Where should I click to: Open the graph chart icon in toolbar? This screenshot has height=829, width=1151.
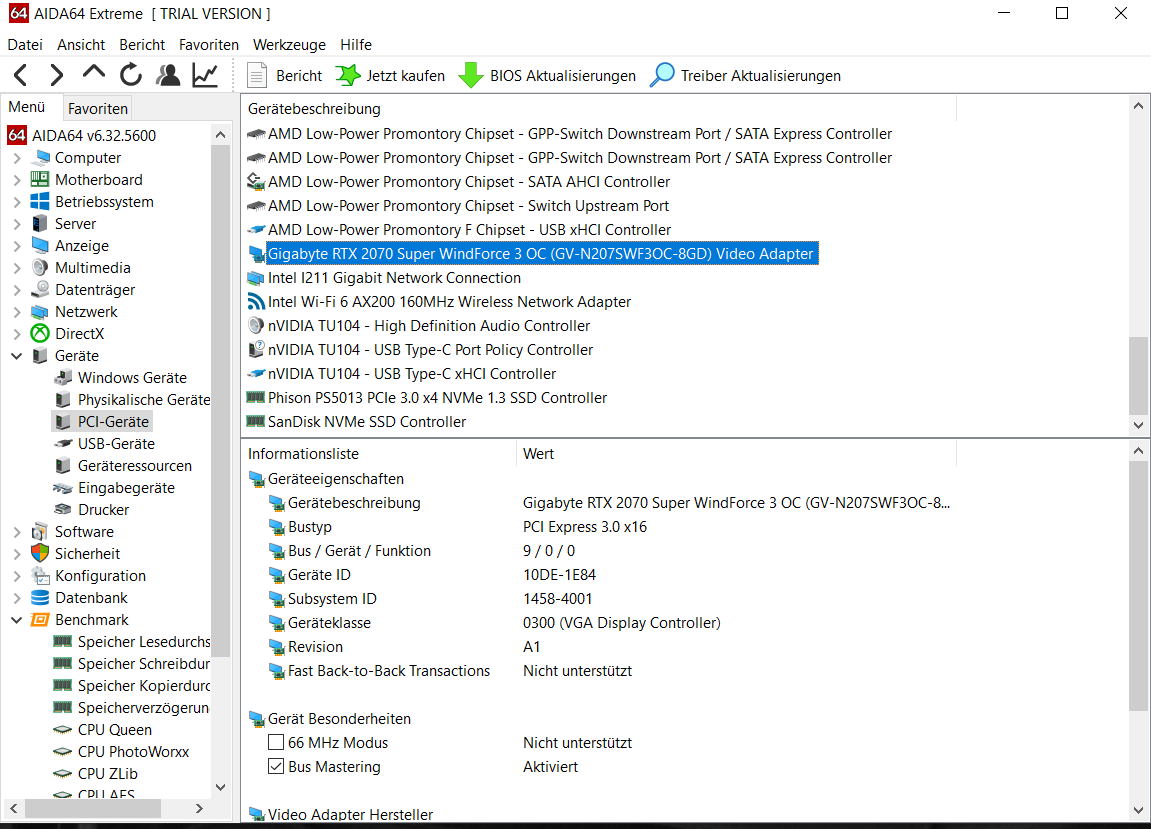point(205,75)
